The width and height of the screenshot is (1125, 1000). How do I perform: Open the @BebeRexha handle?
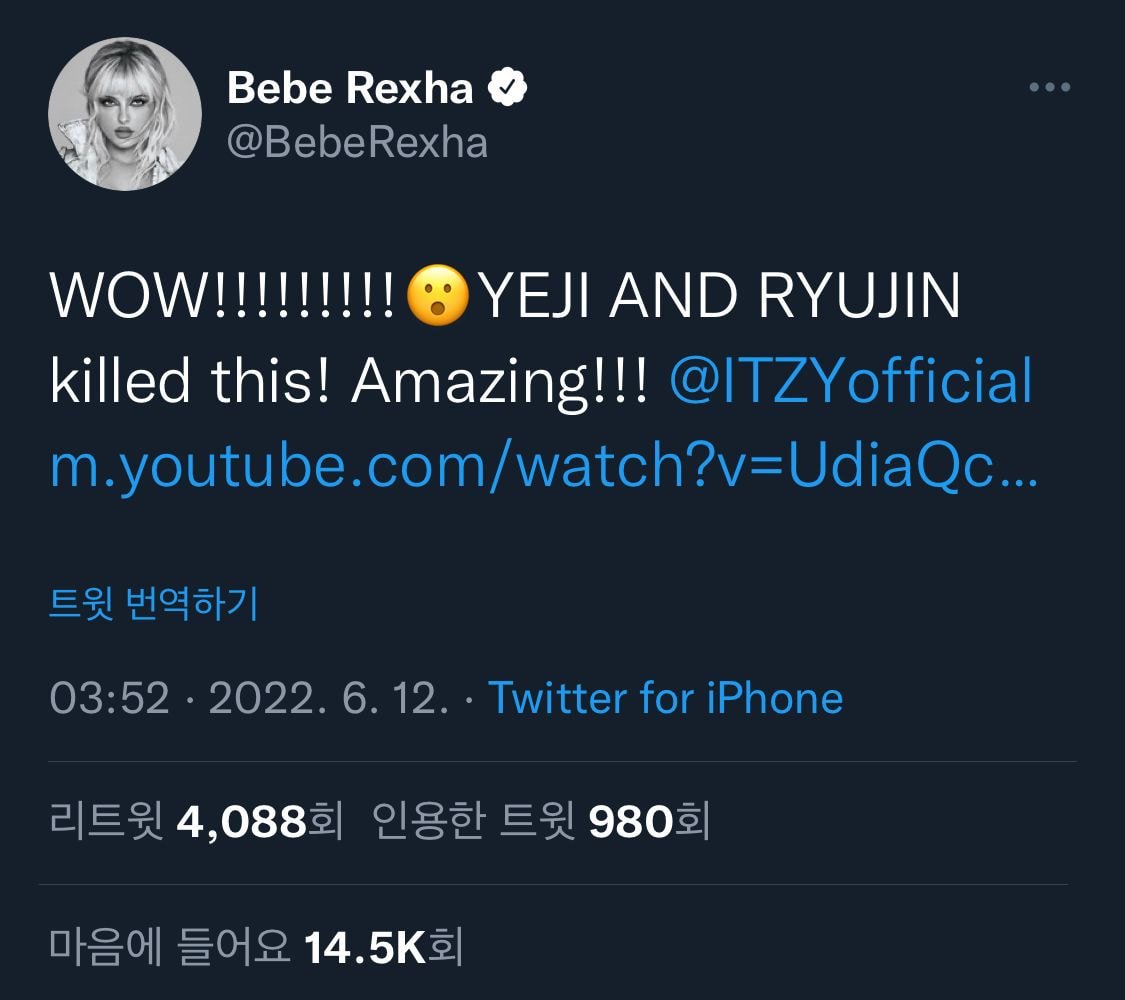click(x=357, y=142)
